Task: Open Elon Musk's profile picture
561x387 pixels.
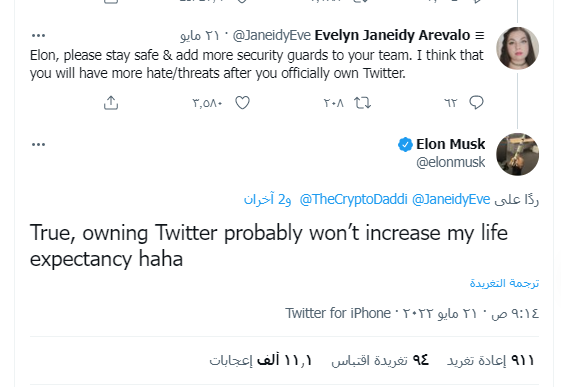Action: 517,154
